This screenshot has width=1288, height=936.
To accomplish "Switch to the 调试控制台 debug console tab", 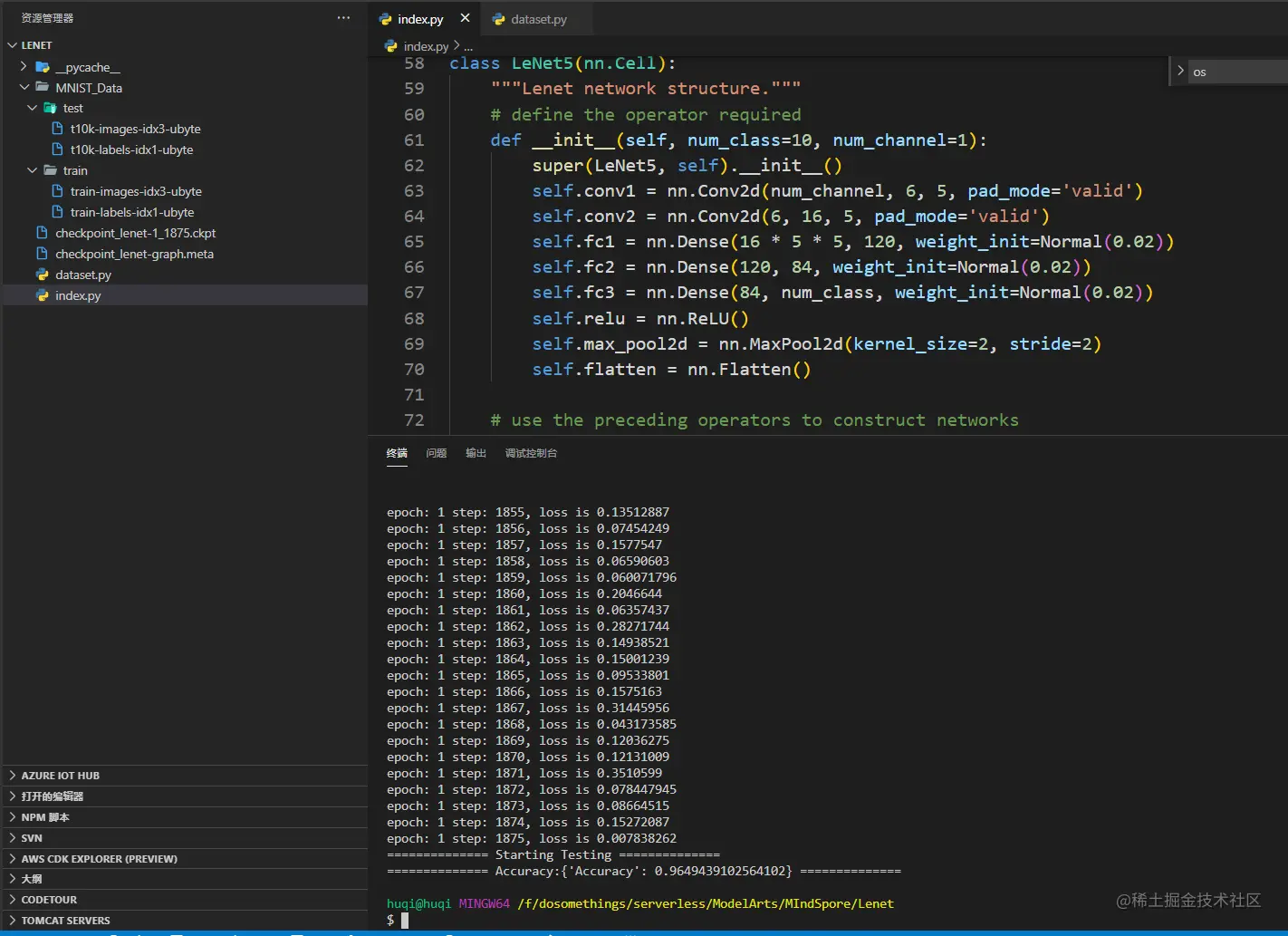I will 531,453.
